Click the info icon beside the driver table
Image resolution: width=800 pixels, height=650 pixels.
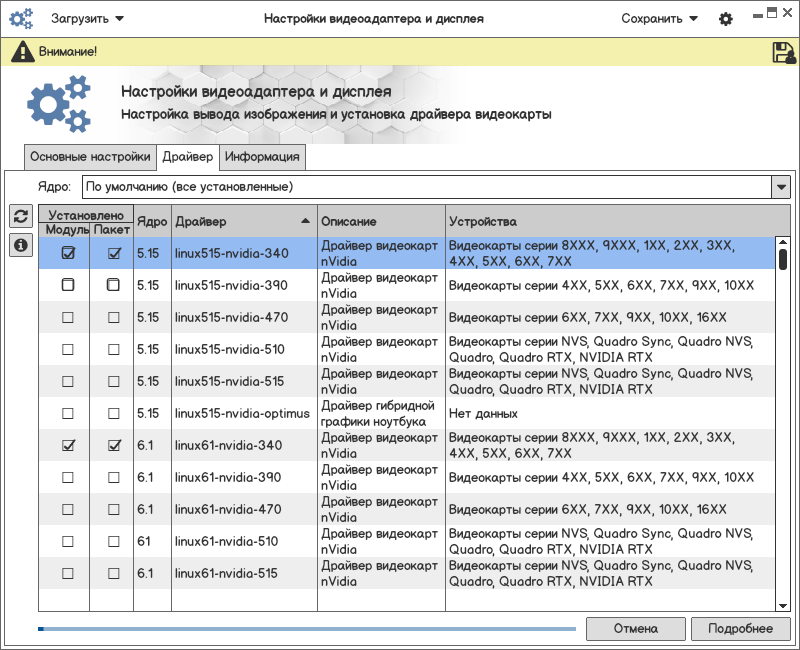pyautogui.click(x=20, y=245)
